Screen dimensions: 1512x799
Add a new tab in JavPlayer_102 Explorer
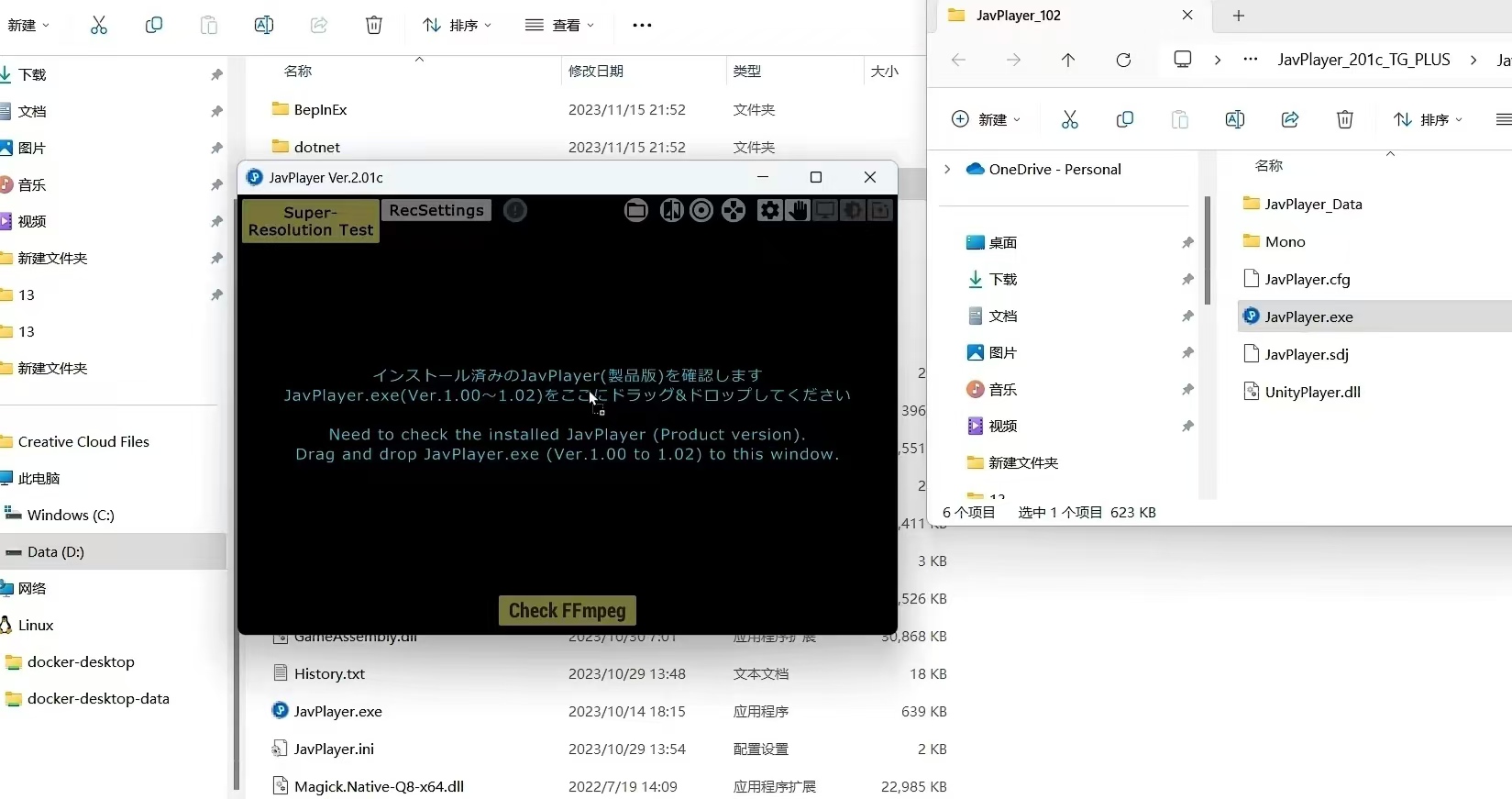1239,16
